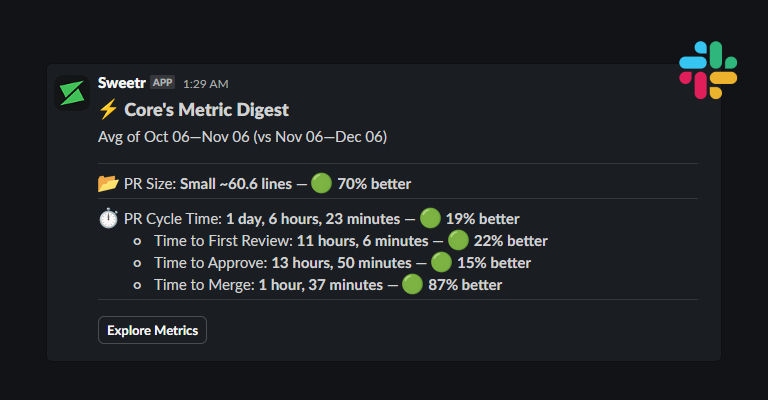This screenshot has height=400, width=768.
Task: Click the green circle next to 70% better
Action: [x=321, y=184]
